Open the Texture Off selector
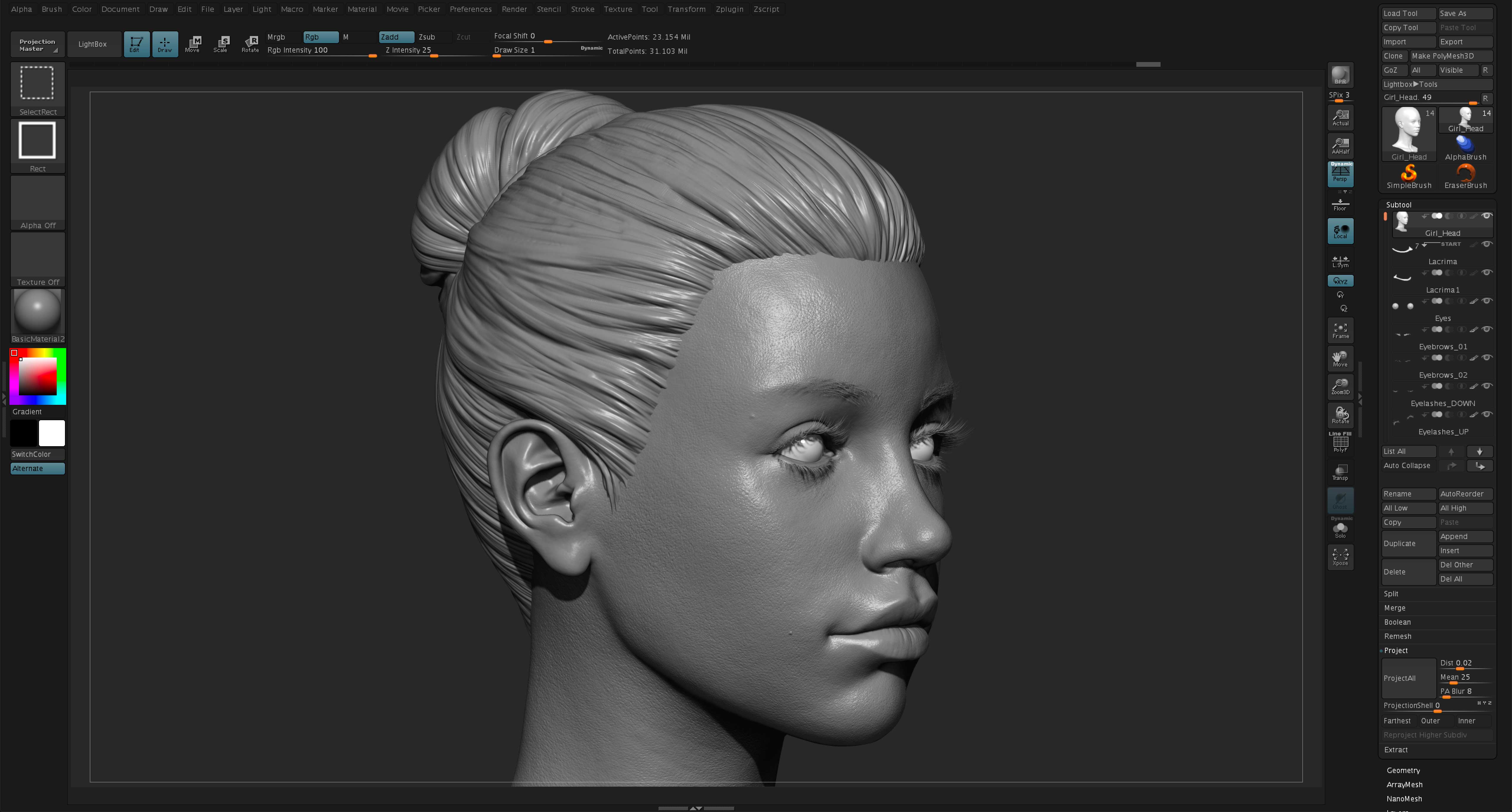 (x=38, y=259)
